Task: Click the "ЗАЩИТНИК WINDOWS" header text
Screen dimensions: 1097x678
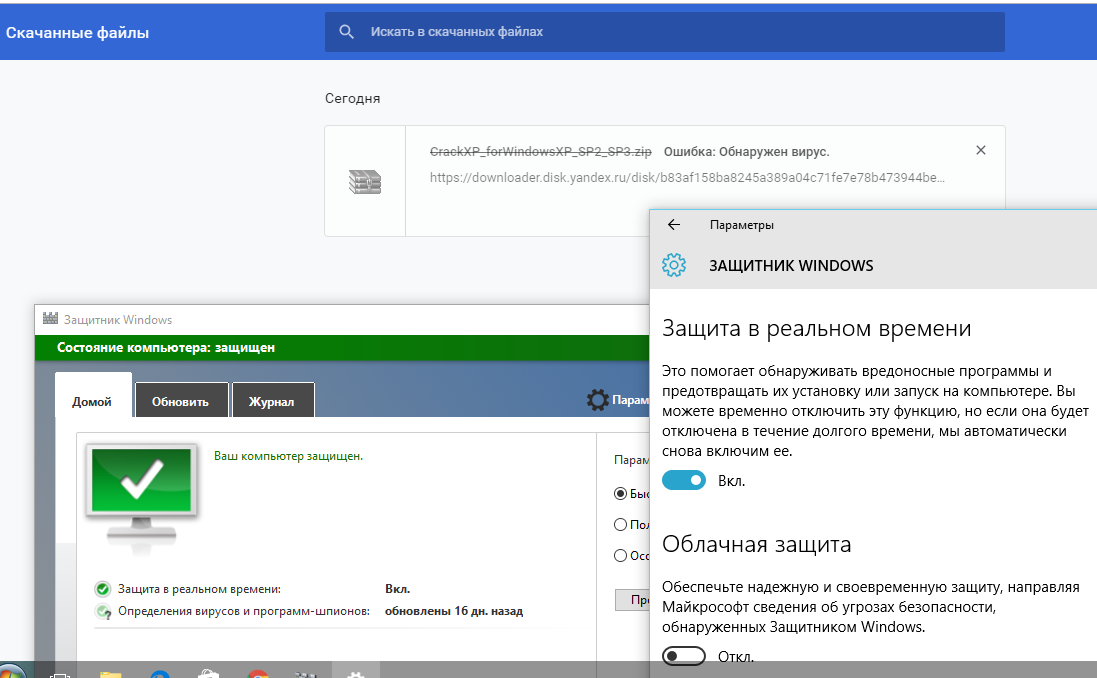Action: pos(791,266)
